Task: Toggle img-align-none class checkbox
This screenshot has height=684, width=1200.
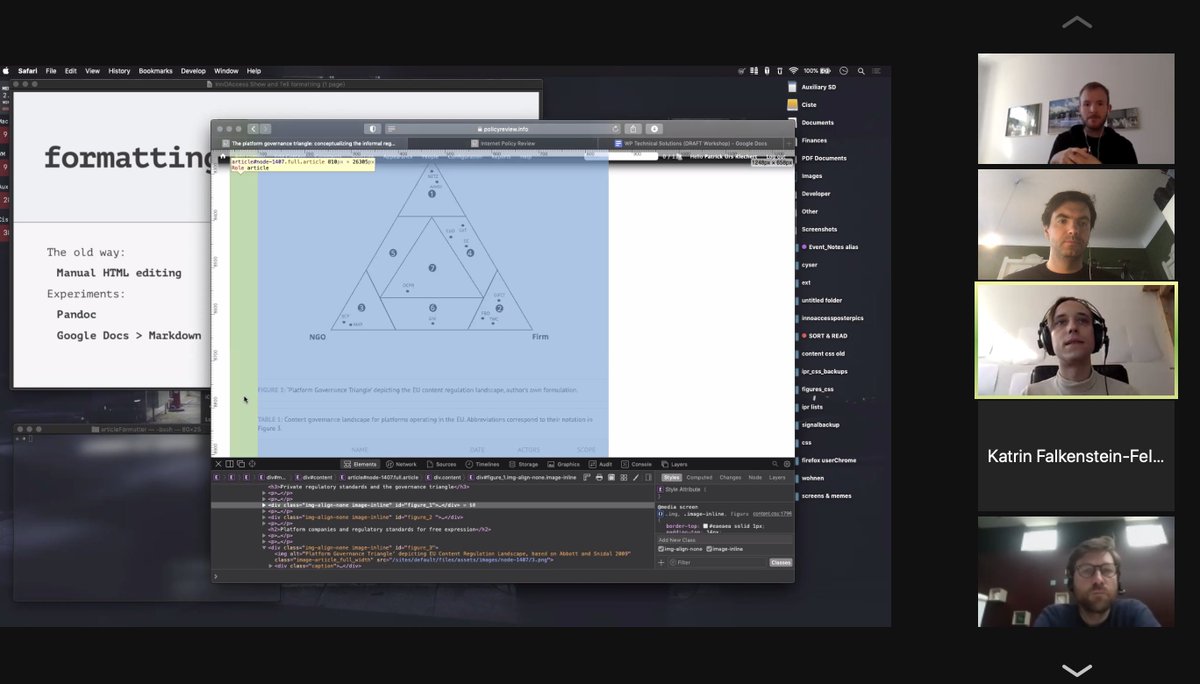Action: [x=661, y=549]
